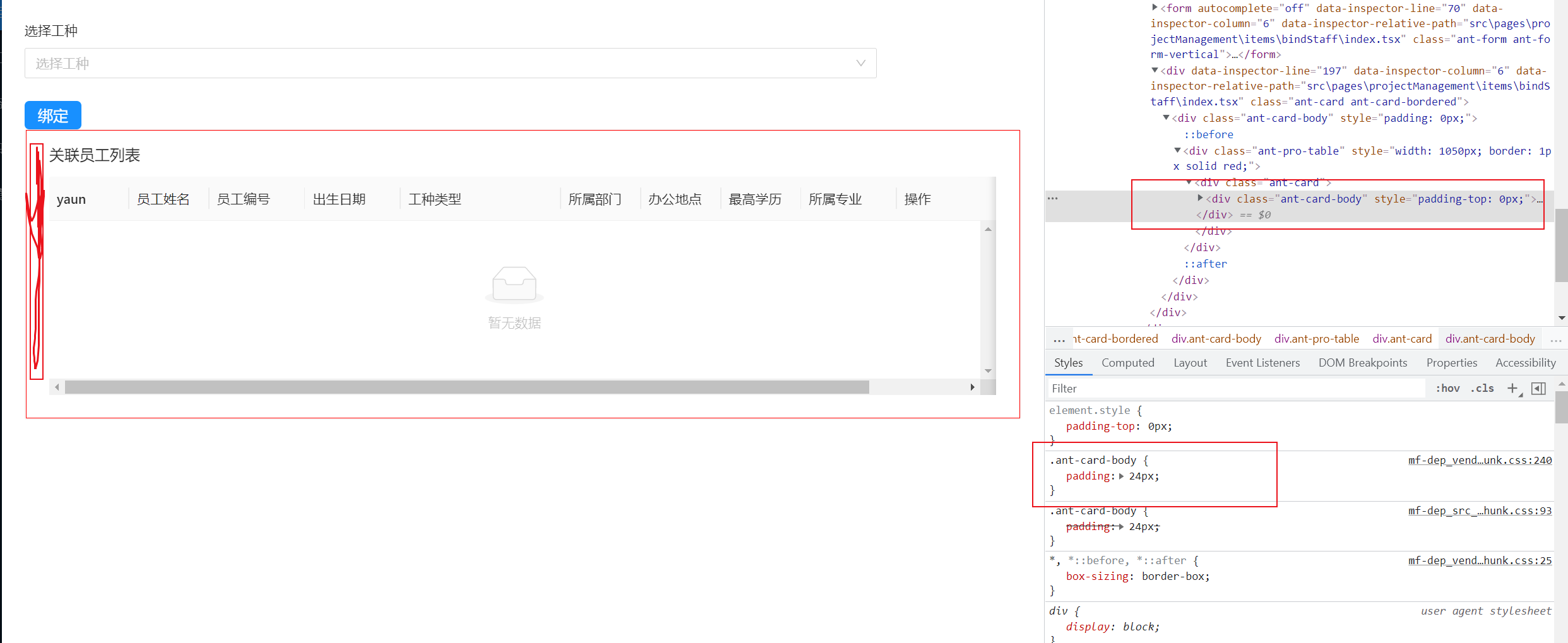Open the computed styles sidebar panel icon
The image size is (1568, 643).
coord(1538,388)
